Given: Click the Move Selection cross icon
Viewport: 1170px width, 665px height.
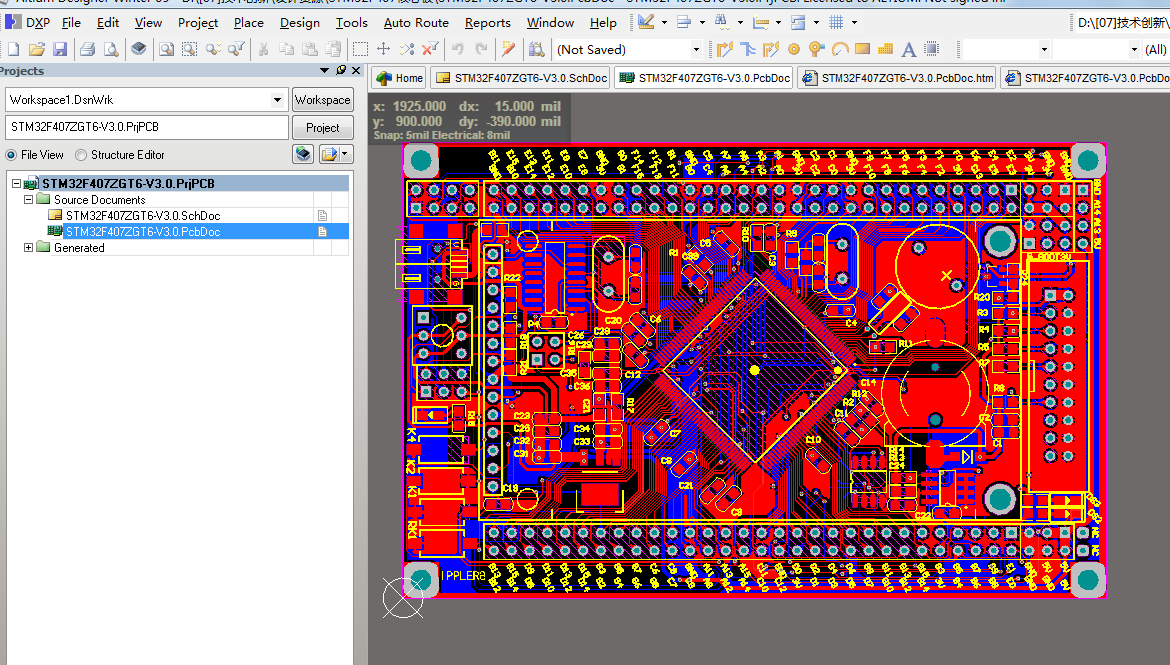Looking at the screenshot, I should (384, 49).
